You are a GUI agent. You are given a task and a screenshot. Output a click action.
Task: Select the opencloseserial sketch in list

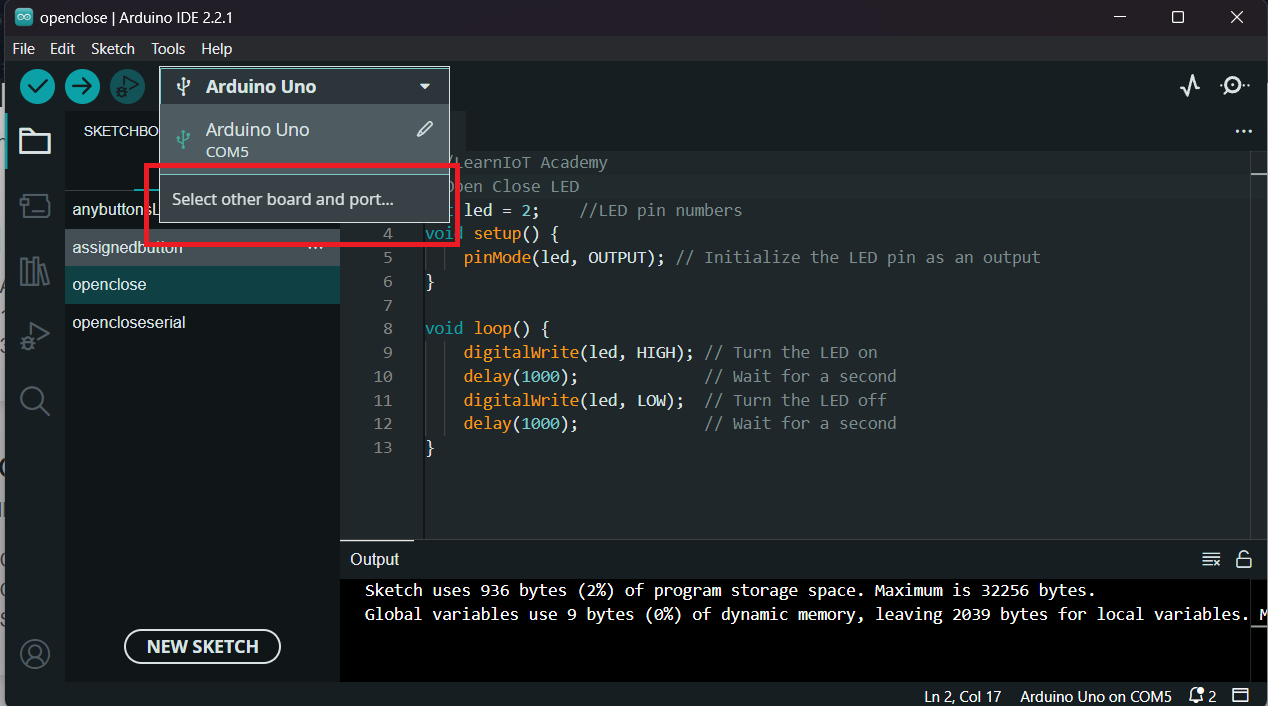click(x=202, y=323)
